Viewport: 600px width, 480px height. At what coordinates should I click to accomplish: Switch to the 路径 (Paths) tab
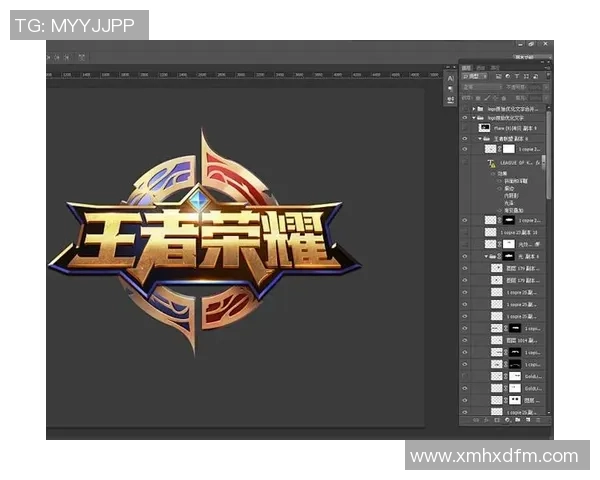pyautogui.click(x=495, y=68)
